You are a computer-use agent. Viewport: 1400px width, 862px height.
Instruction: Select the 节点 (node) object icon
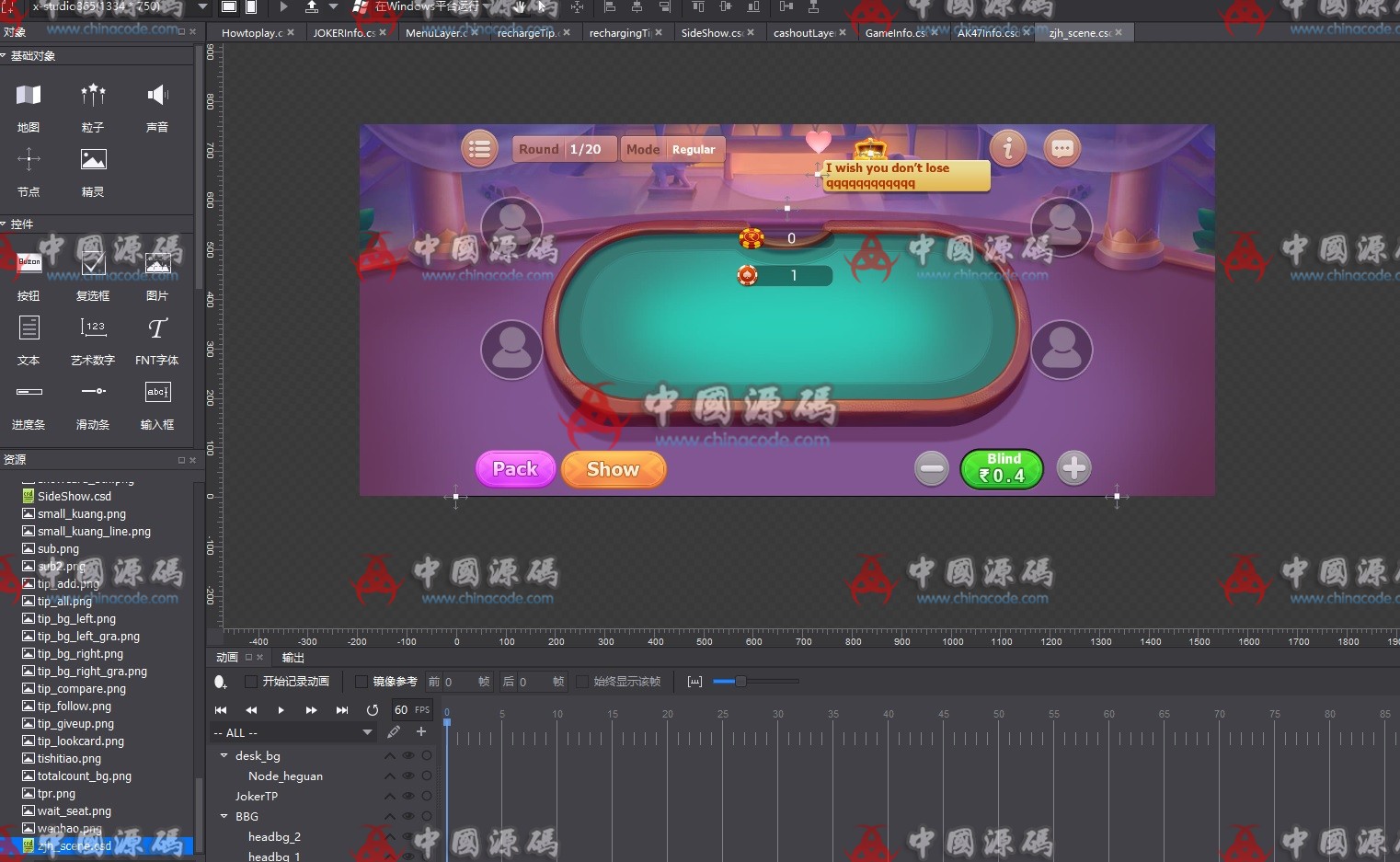point(29,159)
